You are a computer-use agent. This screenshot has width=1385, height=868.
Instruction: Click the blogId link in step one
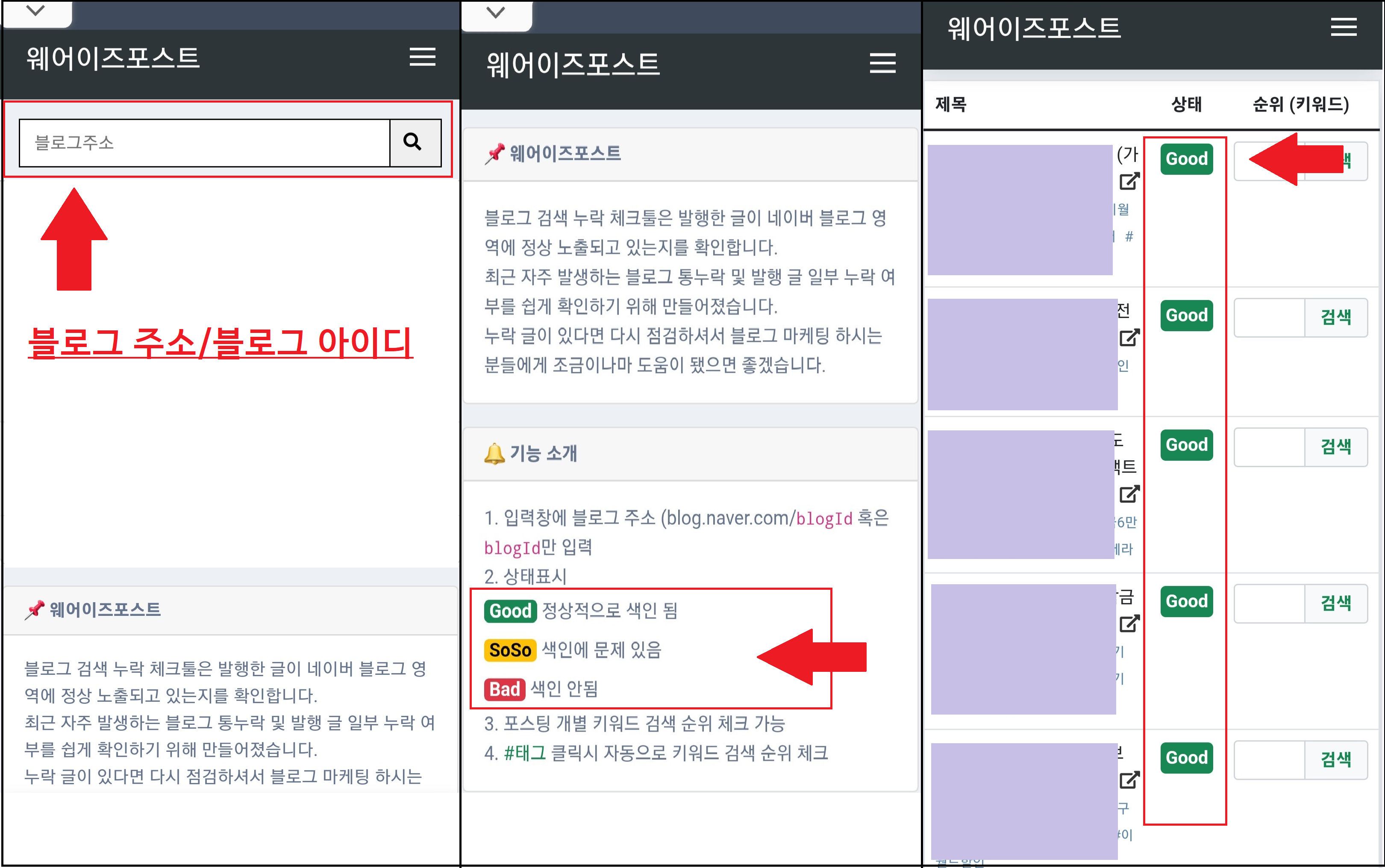(825, 518)
